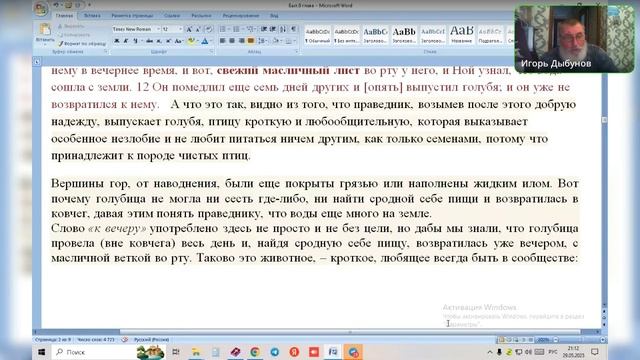Screen dimensions: 640x360
Task: Select the Format Painter brush
Action: [x=82, y=43]
